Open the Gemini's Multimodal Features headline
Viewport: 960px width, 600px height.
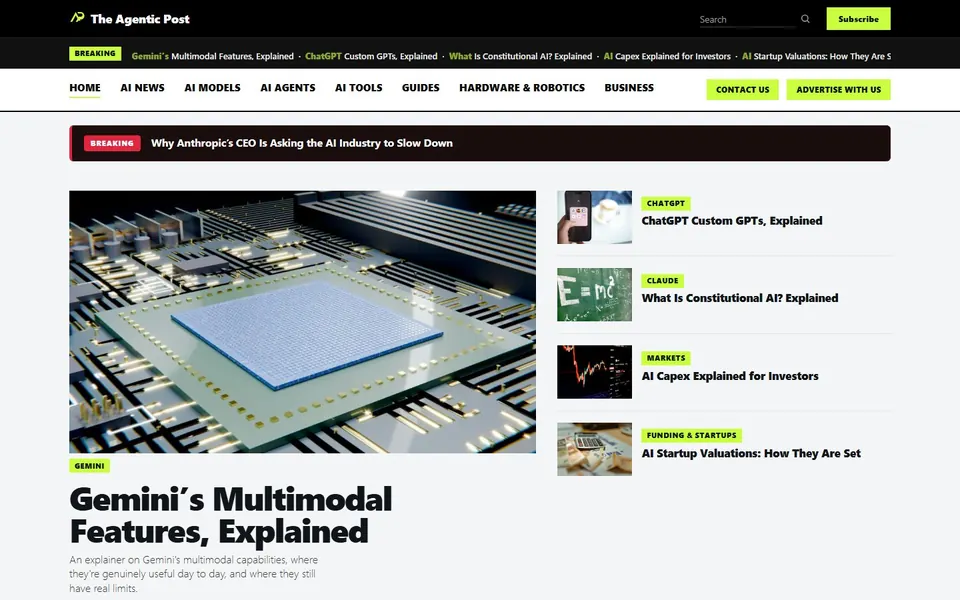(231, 515)
